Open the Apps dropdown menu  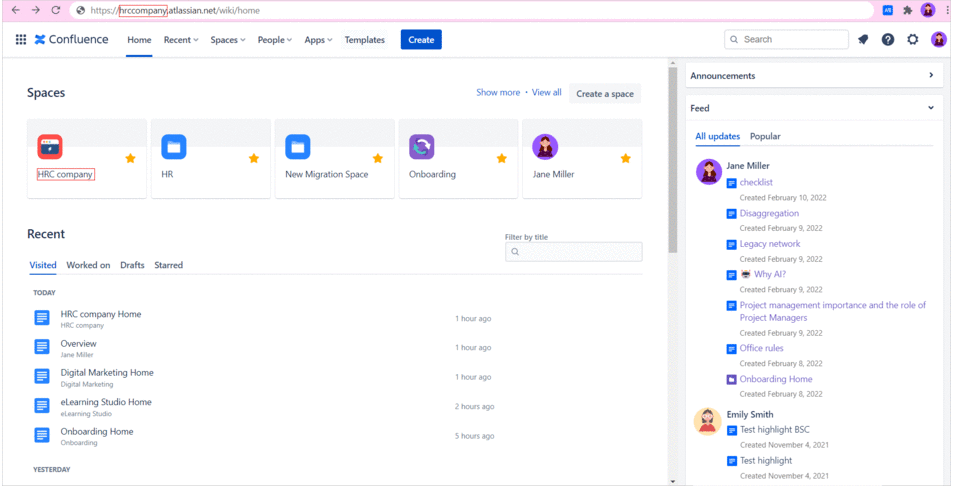tap(318, 40)
